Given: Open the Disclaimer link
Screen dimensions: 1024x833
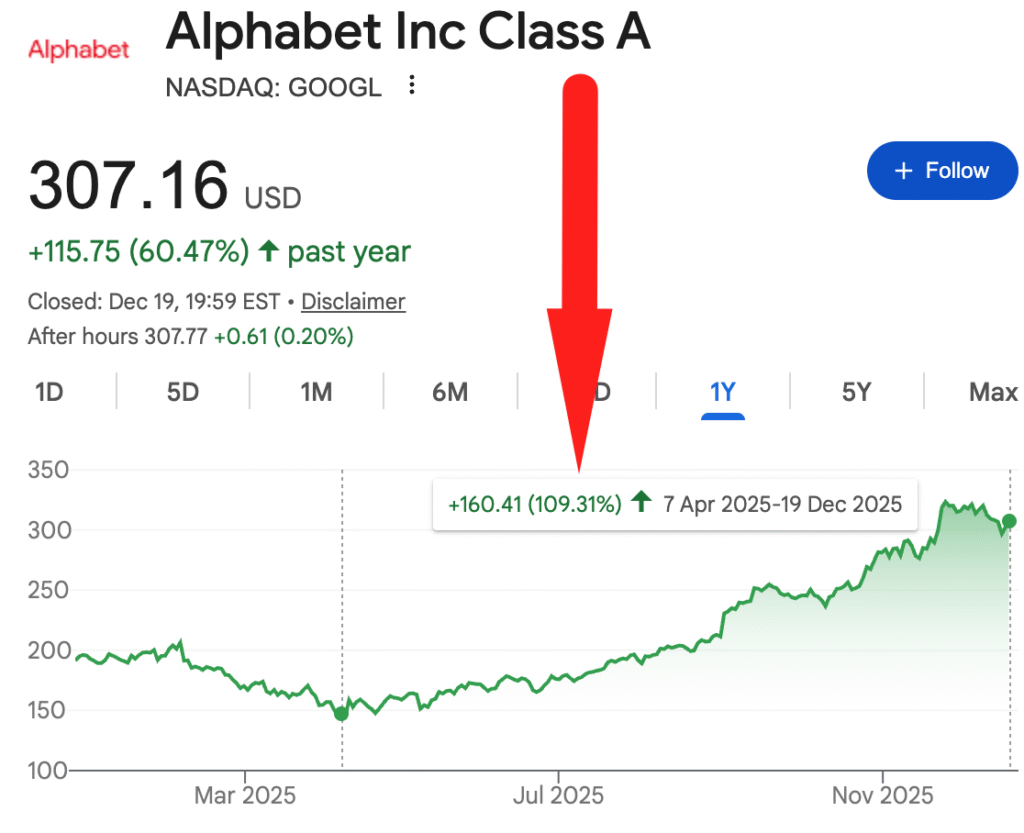Looking at the screenshot, I should (x=353, y=301).
